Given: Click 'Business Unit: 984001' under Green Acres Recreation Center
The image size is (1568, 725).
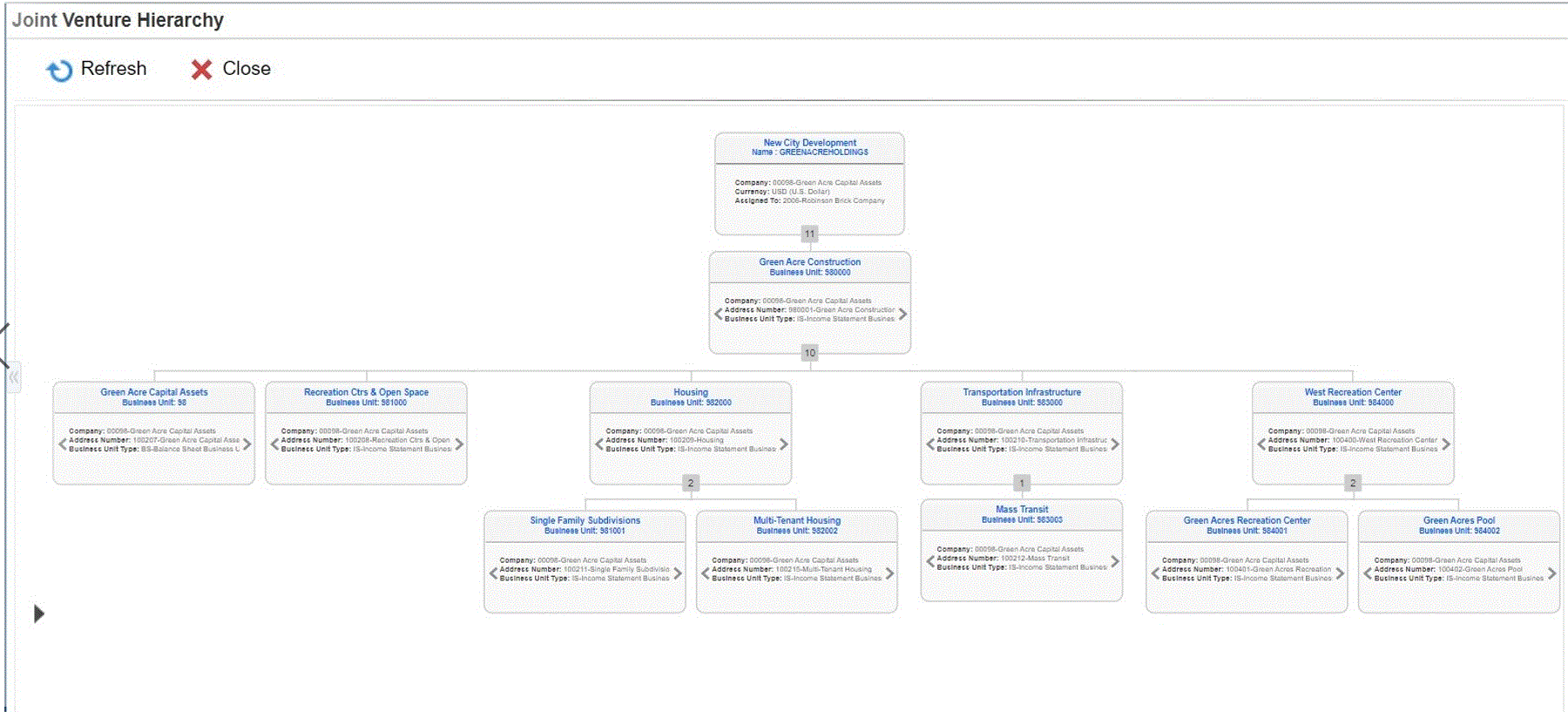Looking at the screenshot, I should pyautogui.click(x=1247, y=531).
